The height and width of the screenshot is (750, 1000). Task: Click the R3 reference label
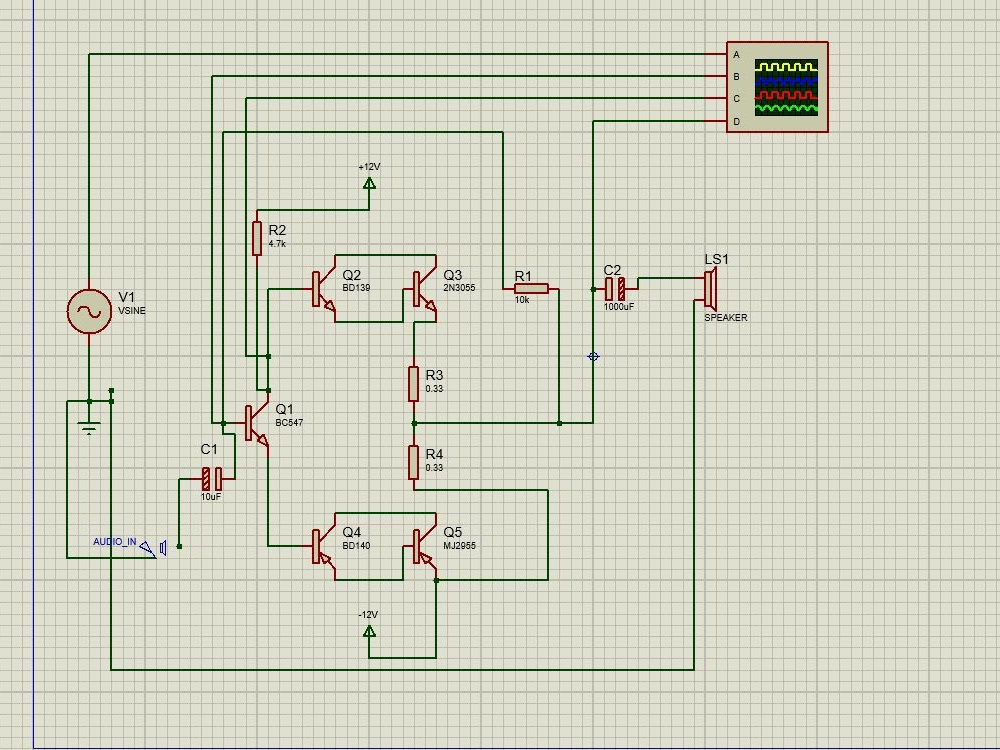[x=434, y=375]
